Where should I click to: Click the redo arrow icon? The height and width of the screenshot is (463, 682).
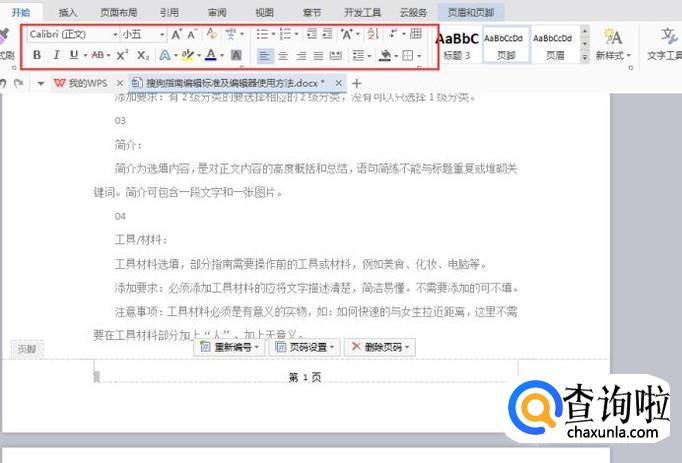click(19, 83)
